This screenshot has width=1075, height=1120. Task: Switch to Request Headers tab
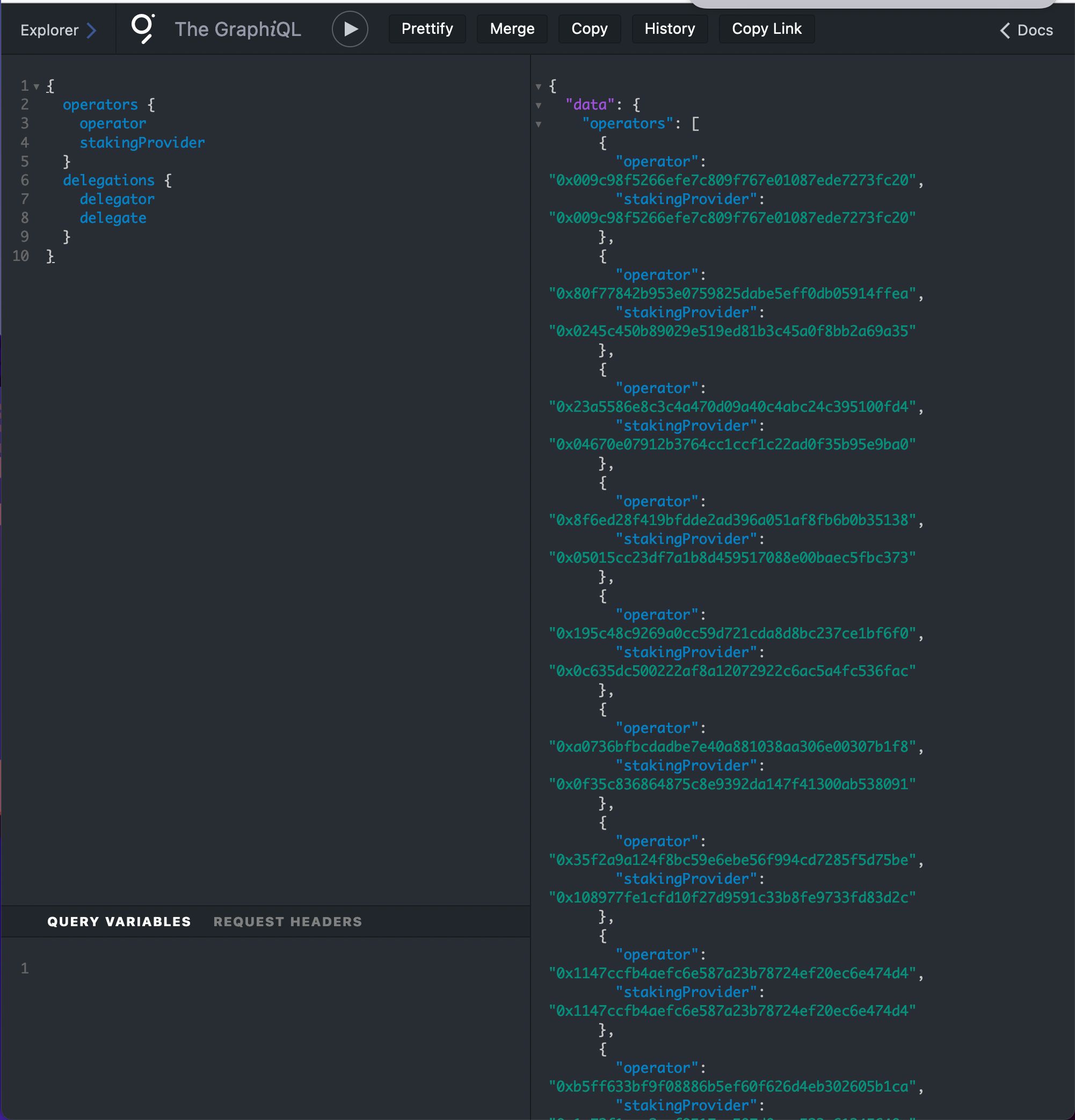287,922
